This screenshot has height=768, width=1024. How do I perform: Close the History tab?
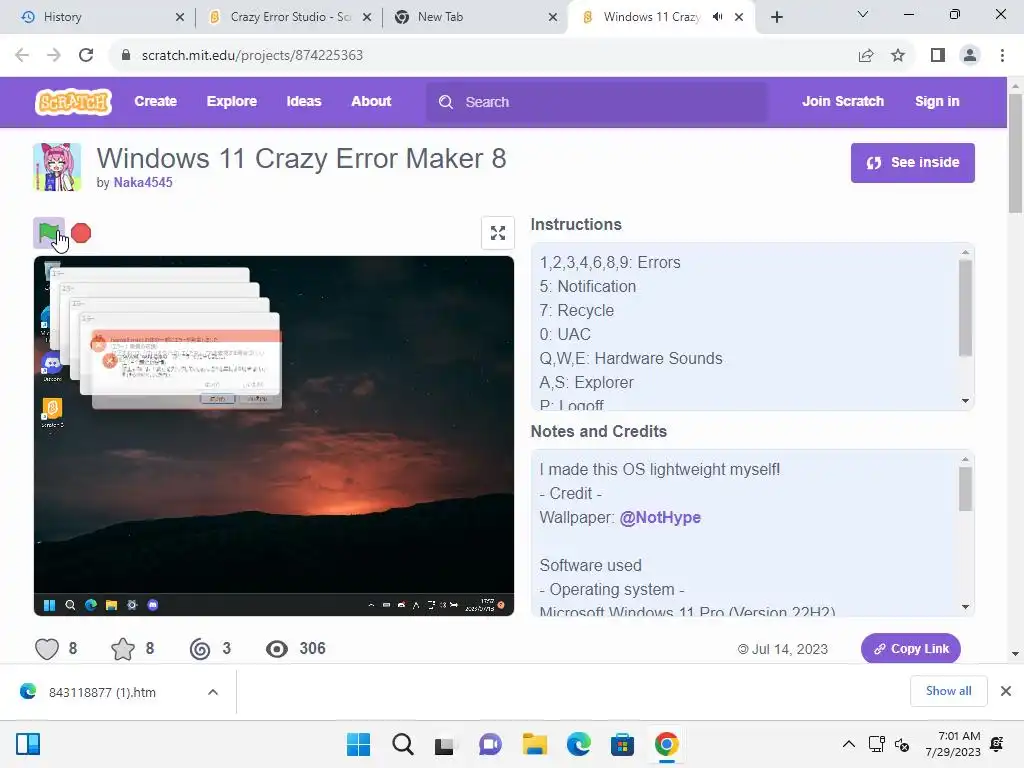point(180,17)
